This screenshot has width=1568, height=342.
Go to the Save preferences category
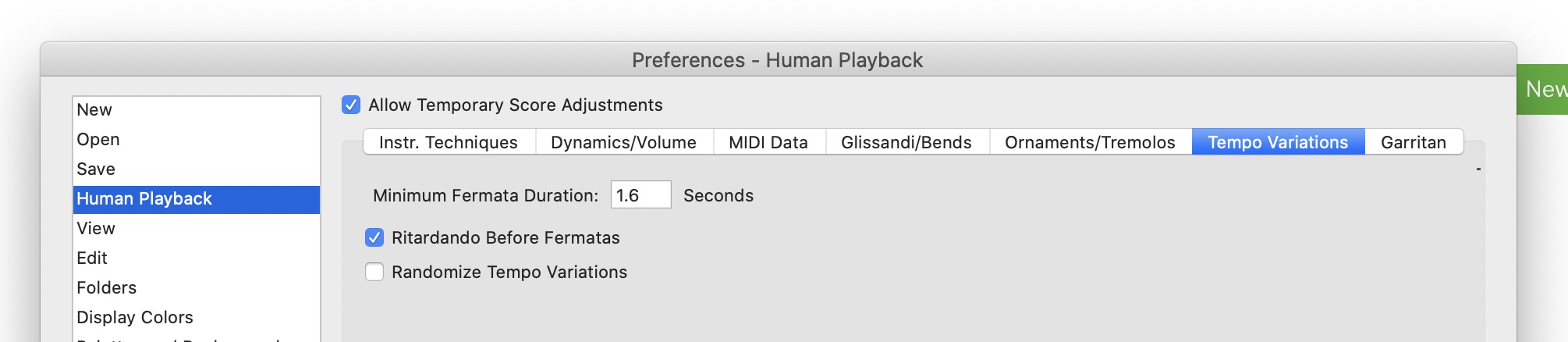[96, 169]
